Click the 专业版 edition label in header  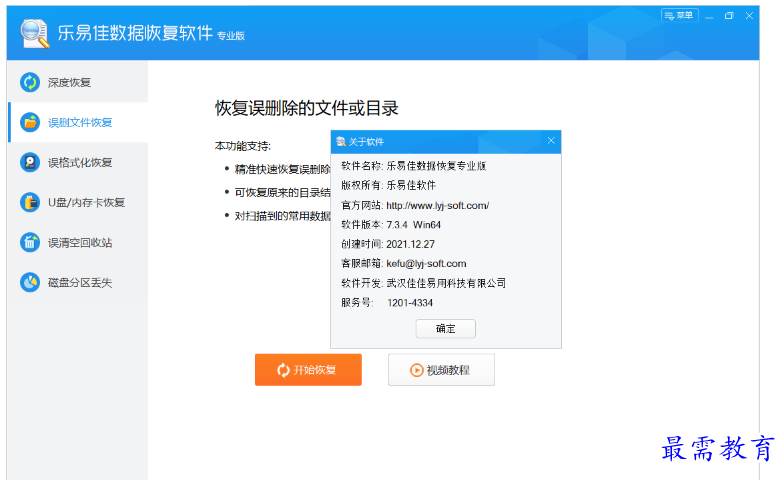pyautogui.click(x=231, y=35)
